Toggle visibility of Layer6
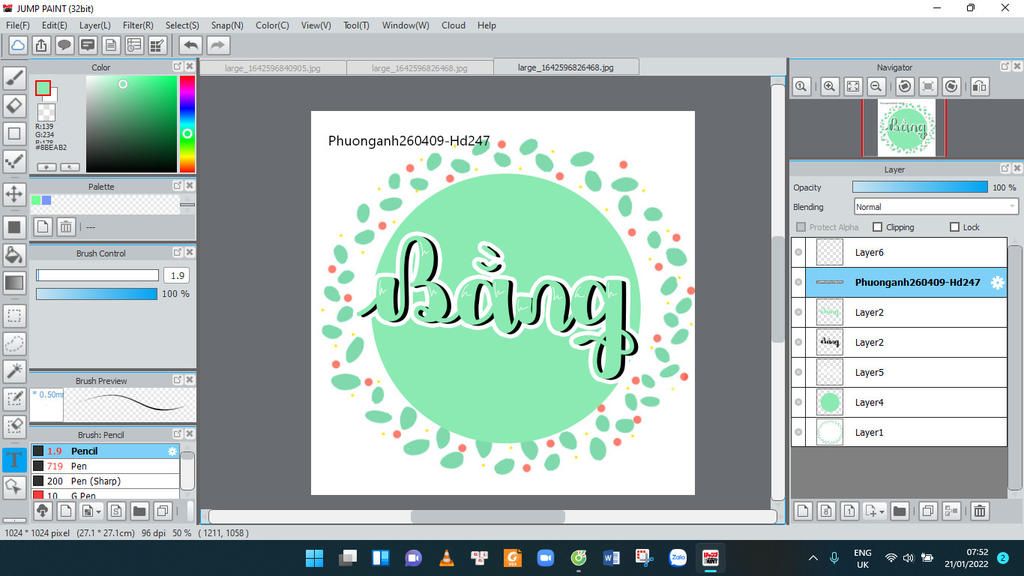Viewport: 1024px width, 576px height. [798, 252]
